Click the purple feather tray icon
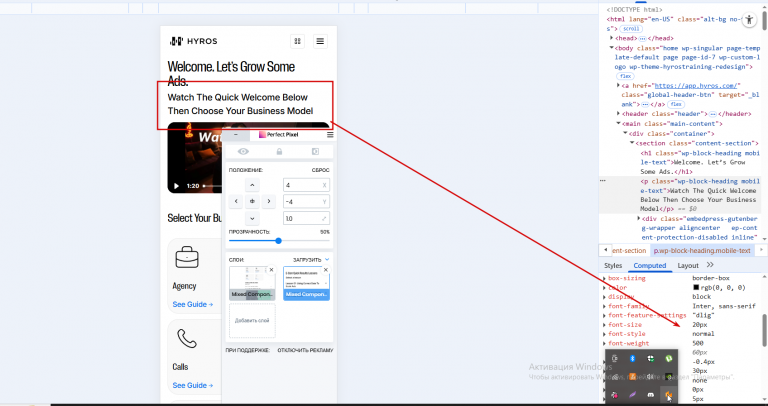 click(632, 395)
